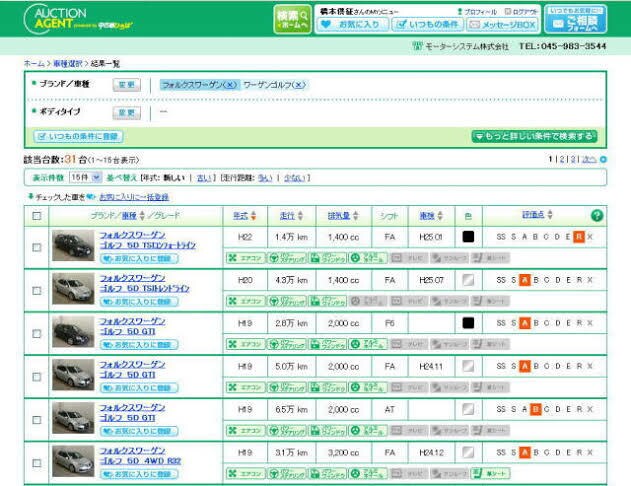Screen dimensions: 631x486
Task: Expand もっと詳しい条件で検索する
Action: pos(534,136)
